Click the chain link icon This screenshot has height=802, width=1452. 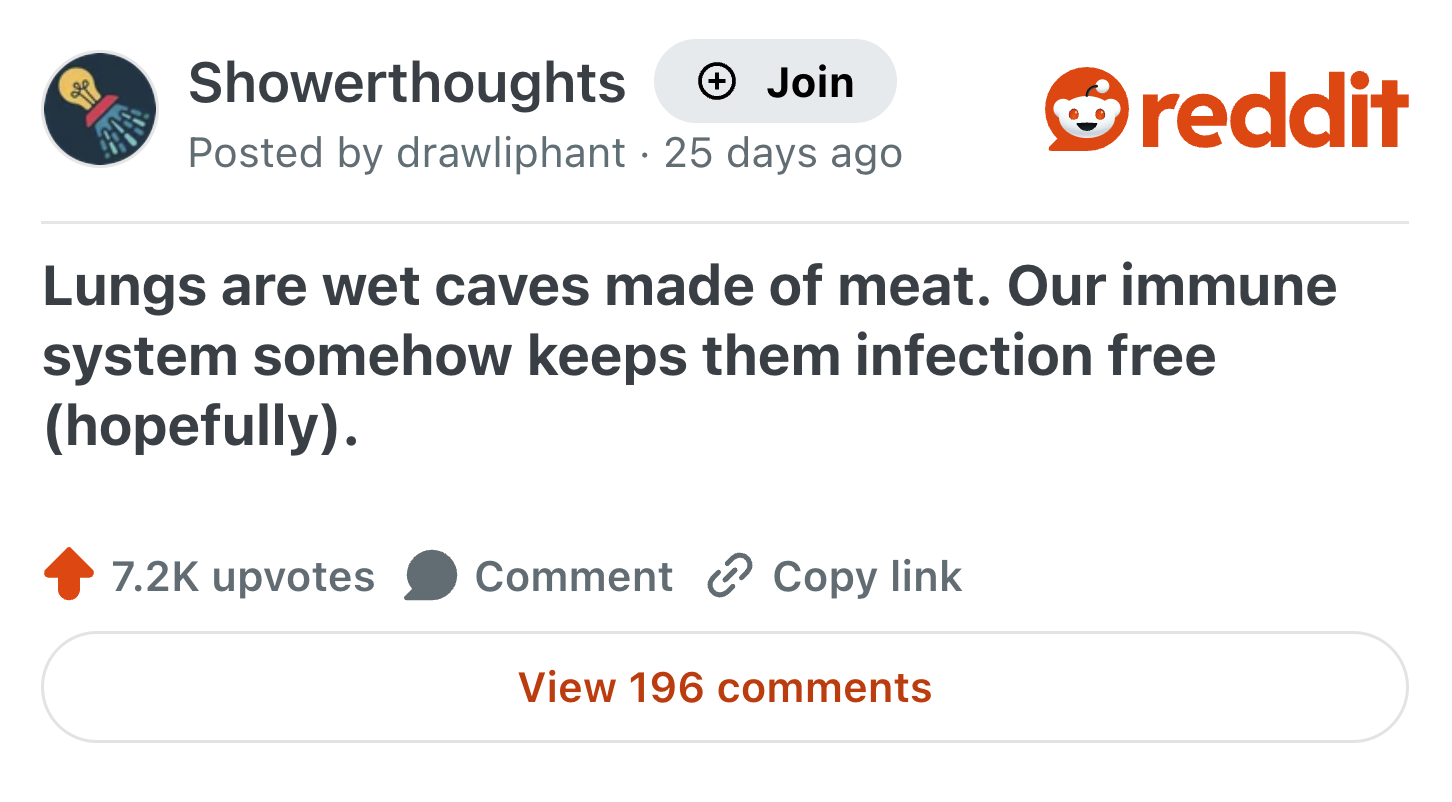(729, 577)
